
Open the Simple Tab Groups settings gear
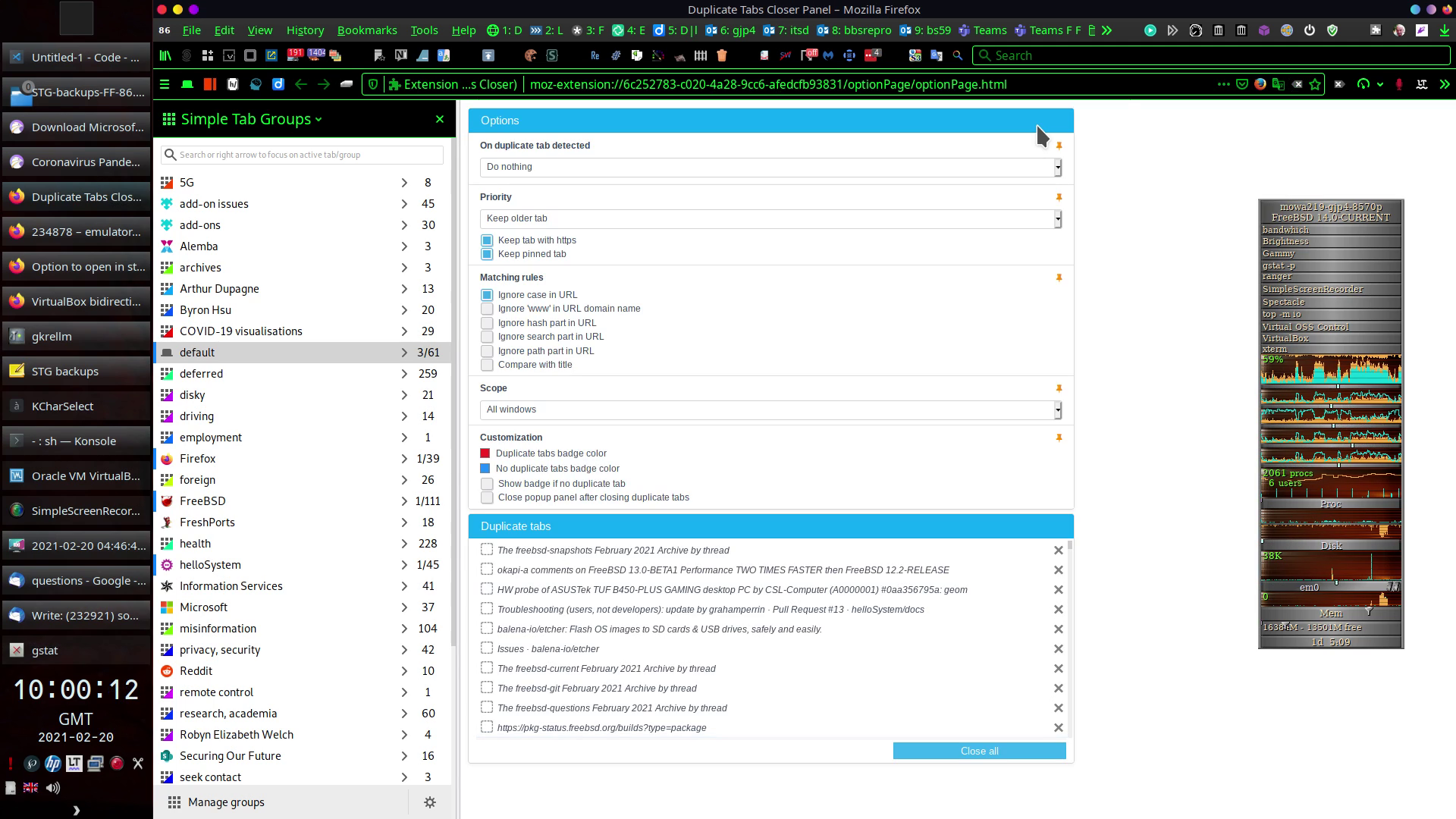pyautogui.click(x=430, y=802)
